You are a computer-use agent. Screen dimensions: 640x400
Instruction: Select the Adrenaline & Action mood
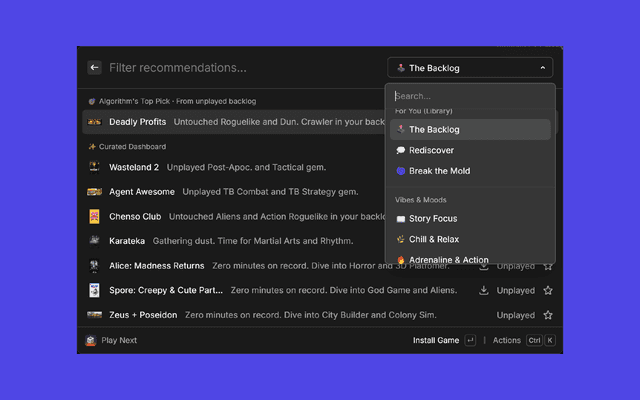(x=470, y=259)
